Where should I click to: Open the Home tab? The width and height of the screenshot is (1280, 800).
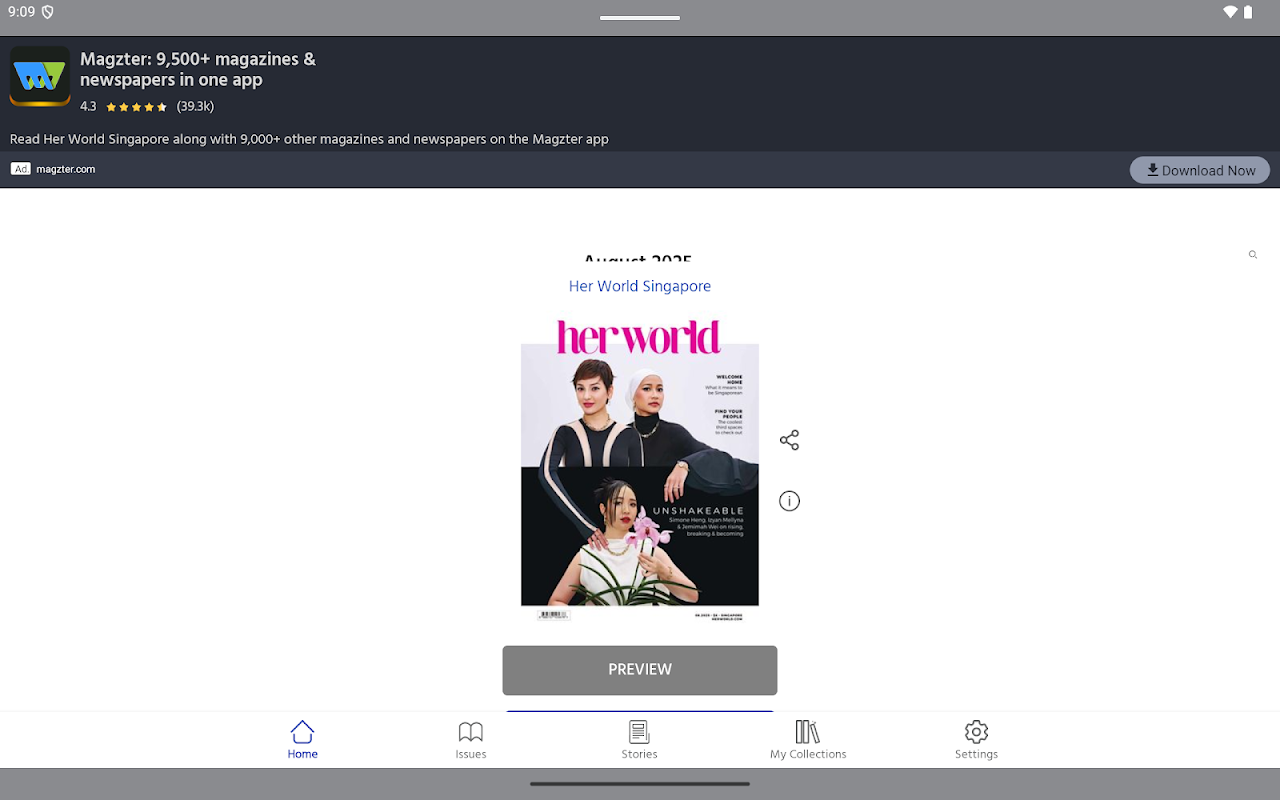(x=302, y=740)
